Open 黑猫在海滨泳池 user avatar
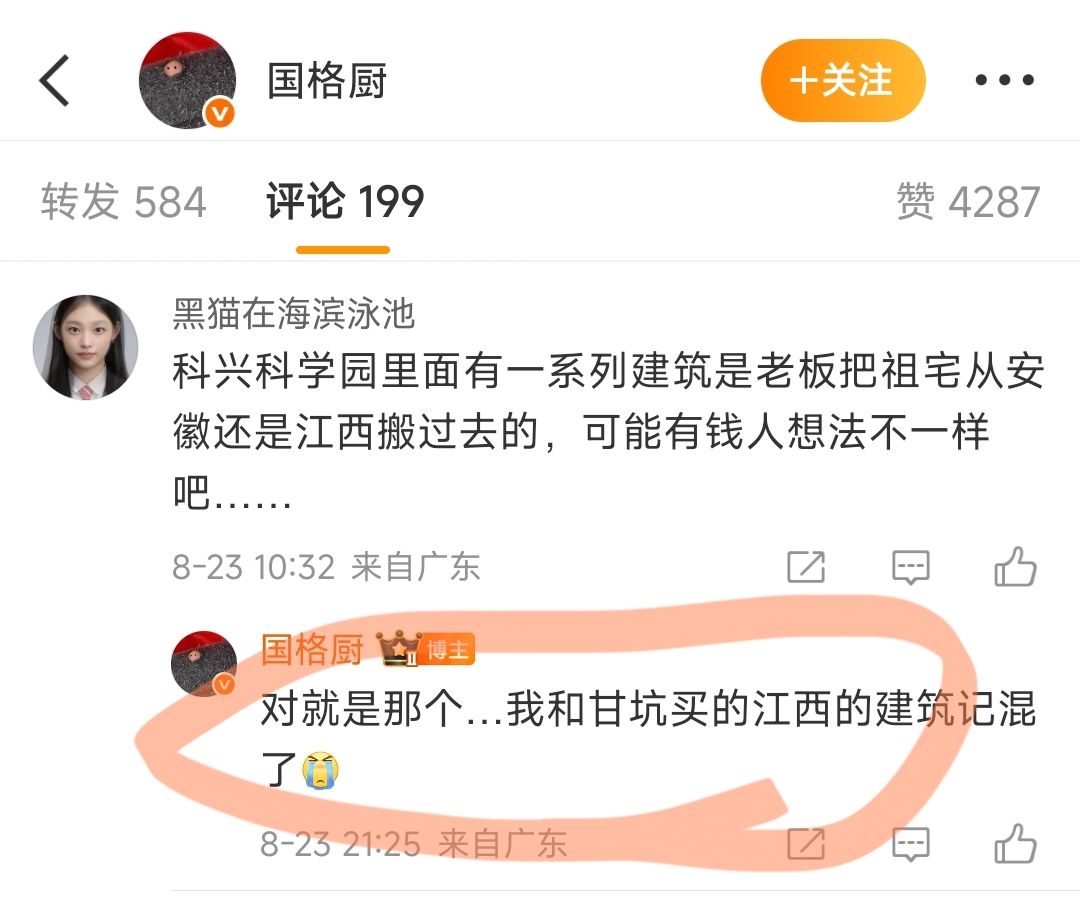 click(x=85, y=348)
